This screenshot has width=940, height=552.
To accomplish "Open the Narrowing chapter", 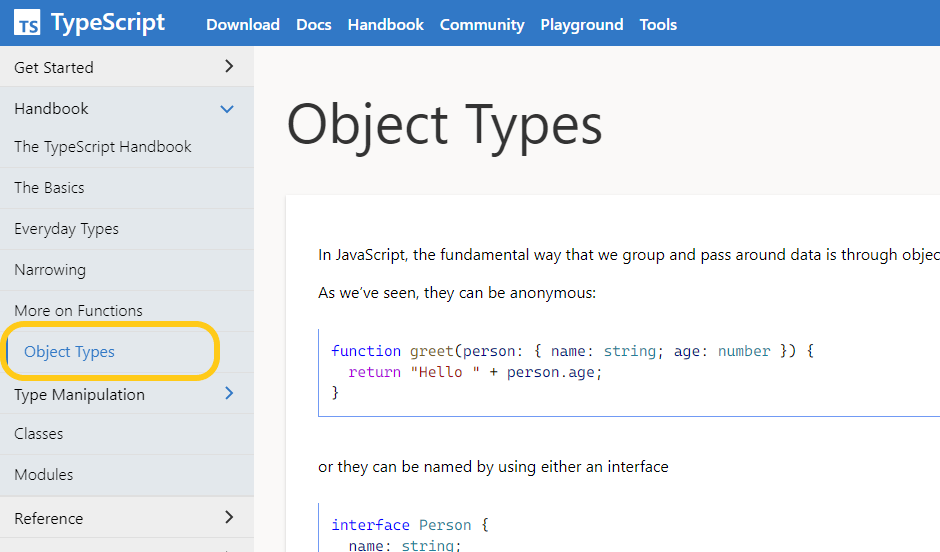I will 50,270.
